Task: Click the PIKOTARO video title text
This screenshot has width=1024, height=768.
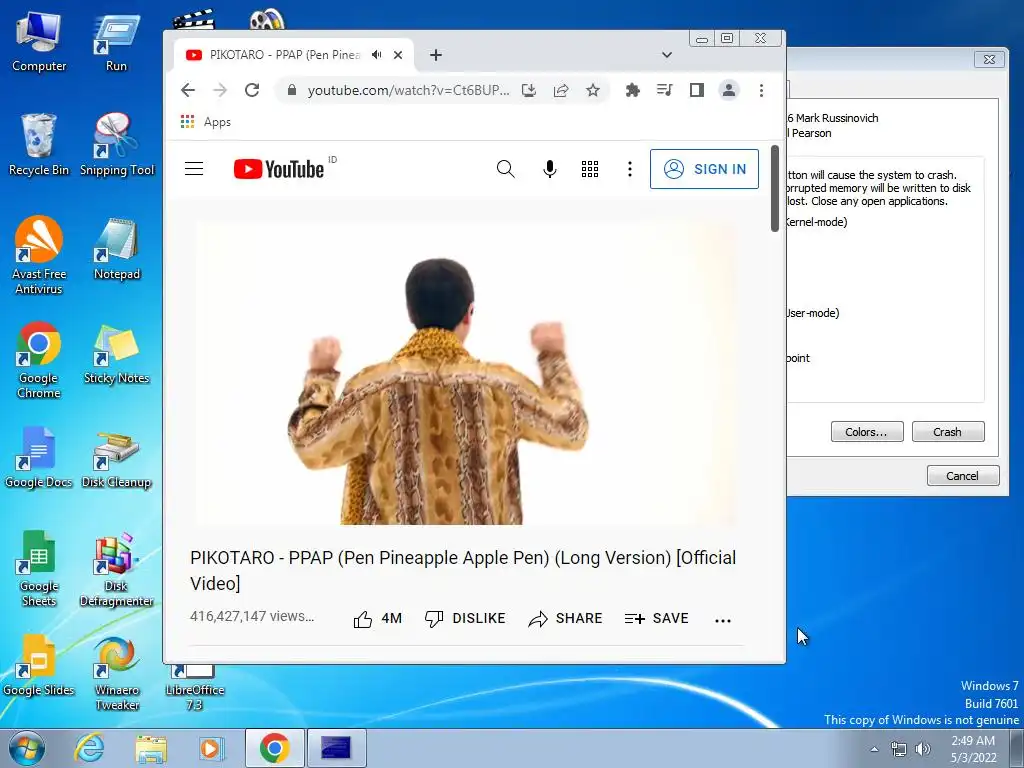Action: pyautogui.click(x=463, y=570)
